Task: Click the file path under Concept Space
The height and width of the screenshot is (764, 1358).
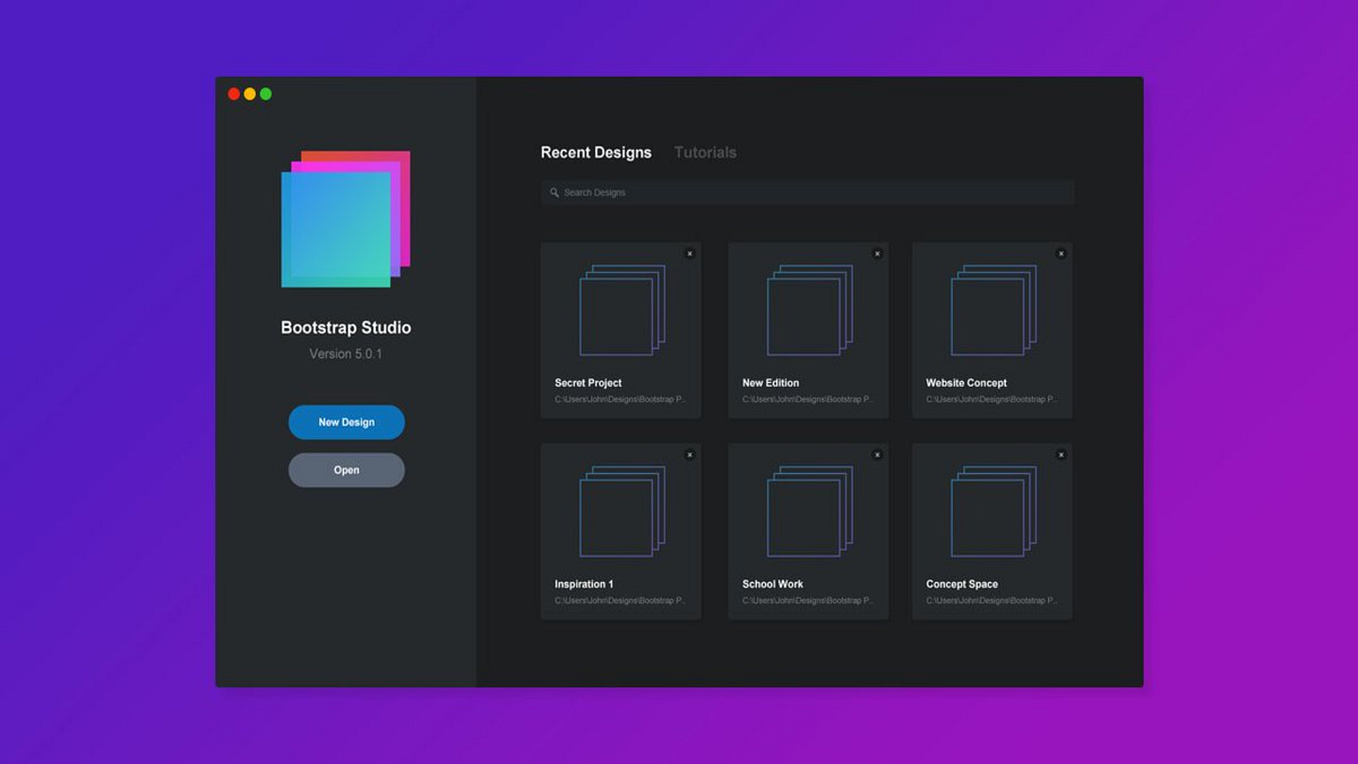Action: coord(992,601)
